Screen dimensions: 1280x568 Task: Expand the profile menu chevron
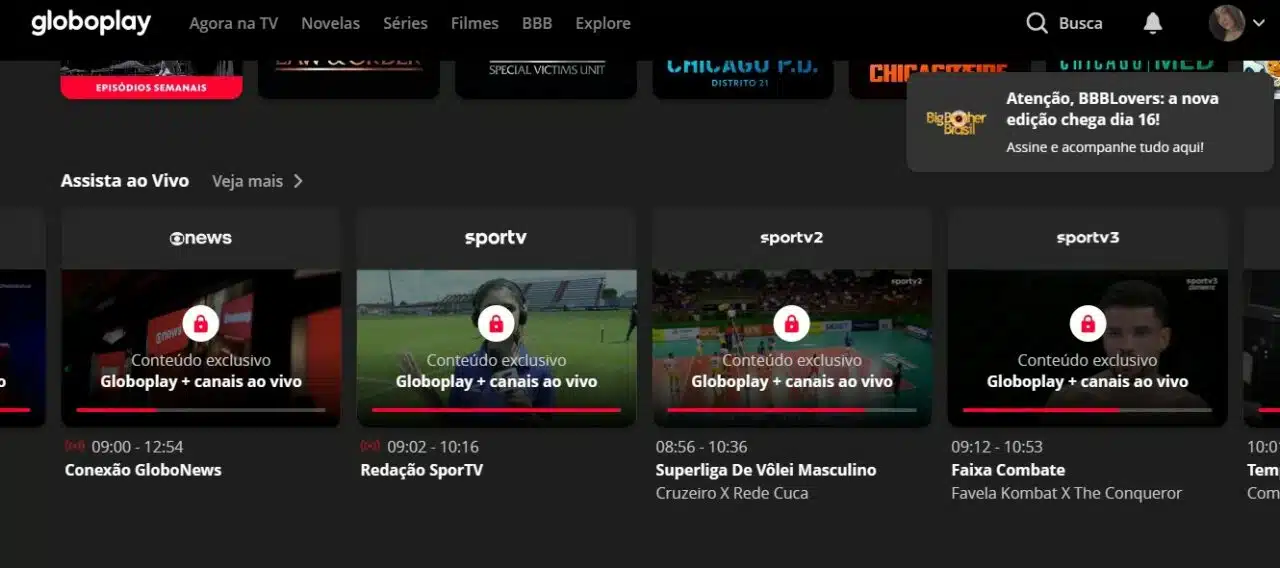pos(1259,23)
